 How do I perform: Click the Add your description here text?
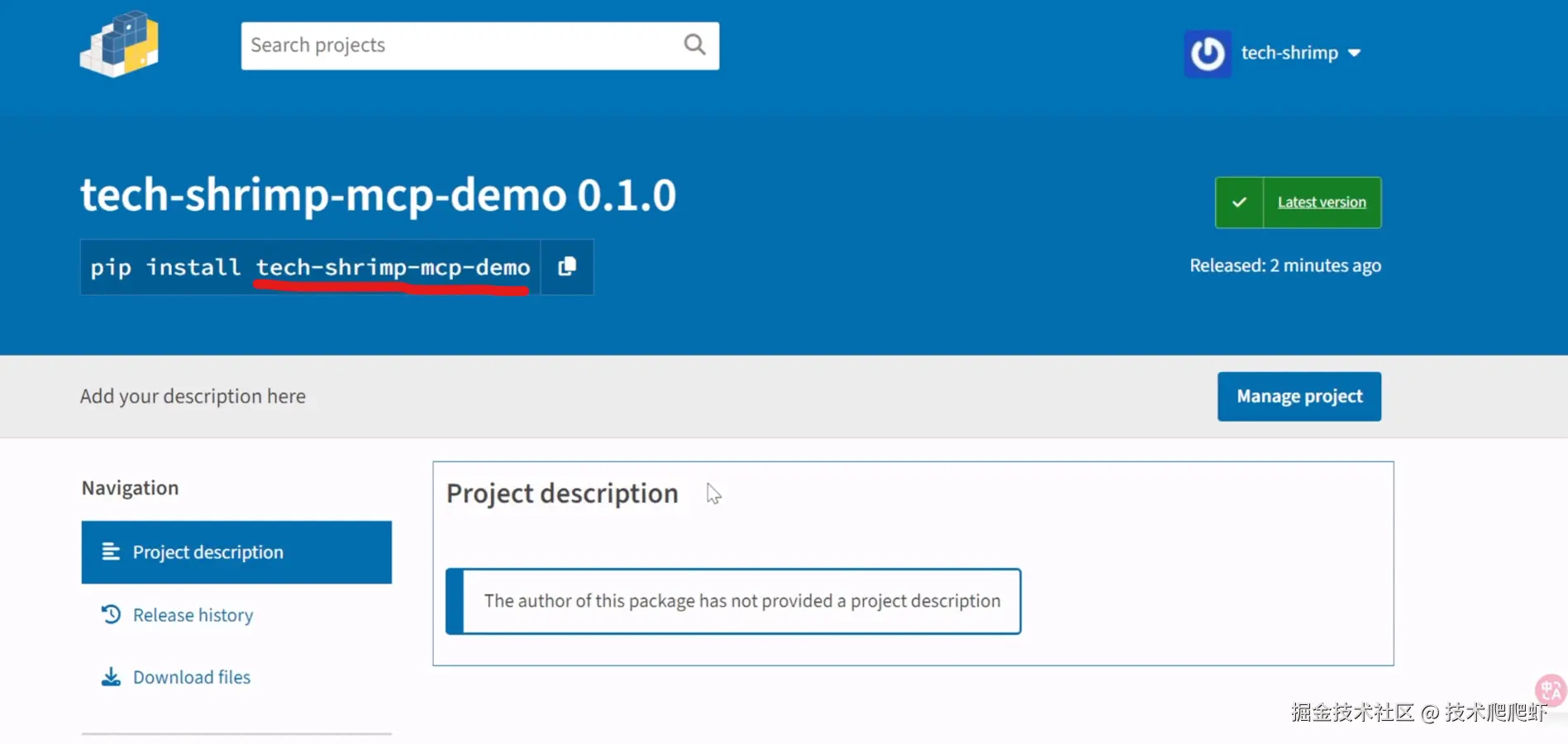[193, 397]
